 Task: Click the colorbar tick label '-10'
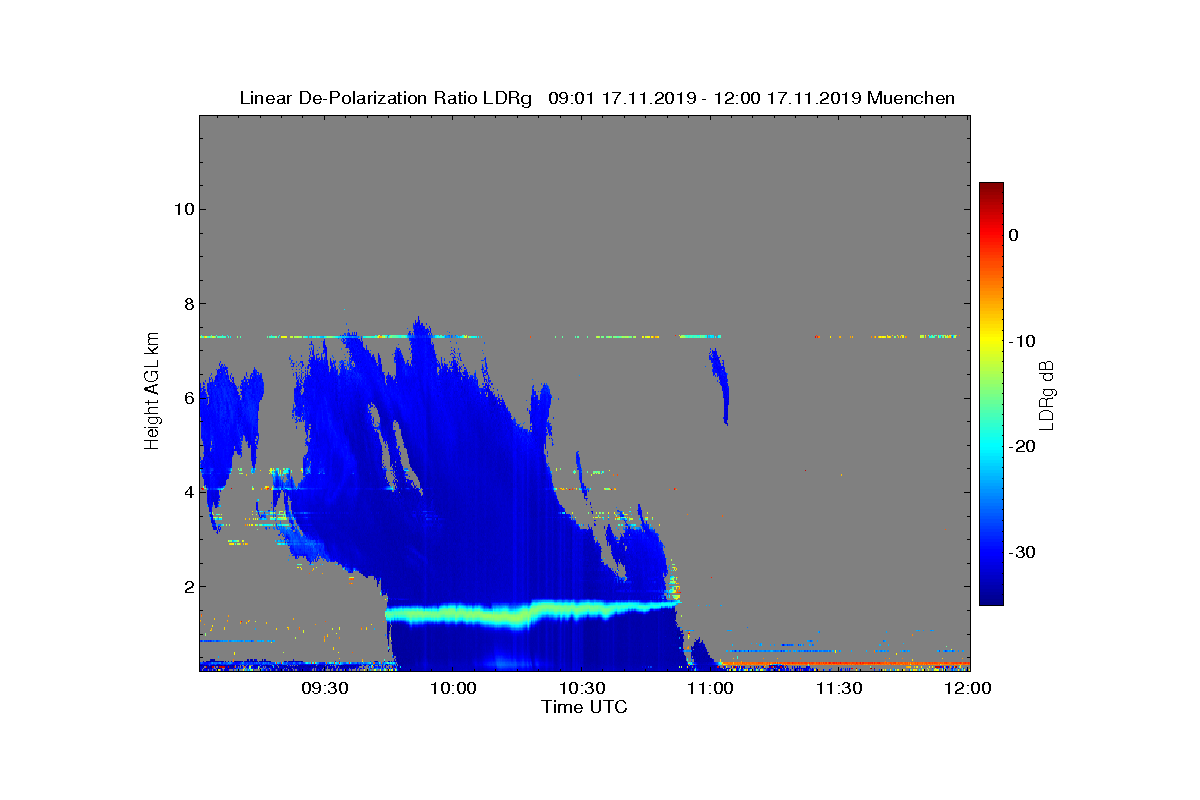click(x=1022, y=341)
